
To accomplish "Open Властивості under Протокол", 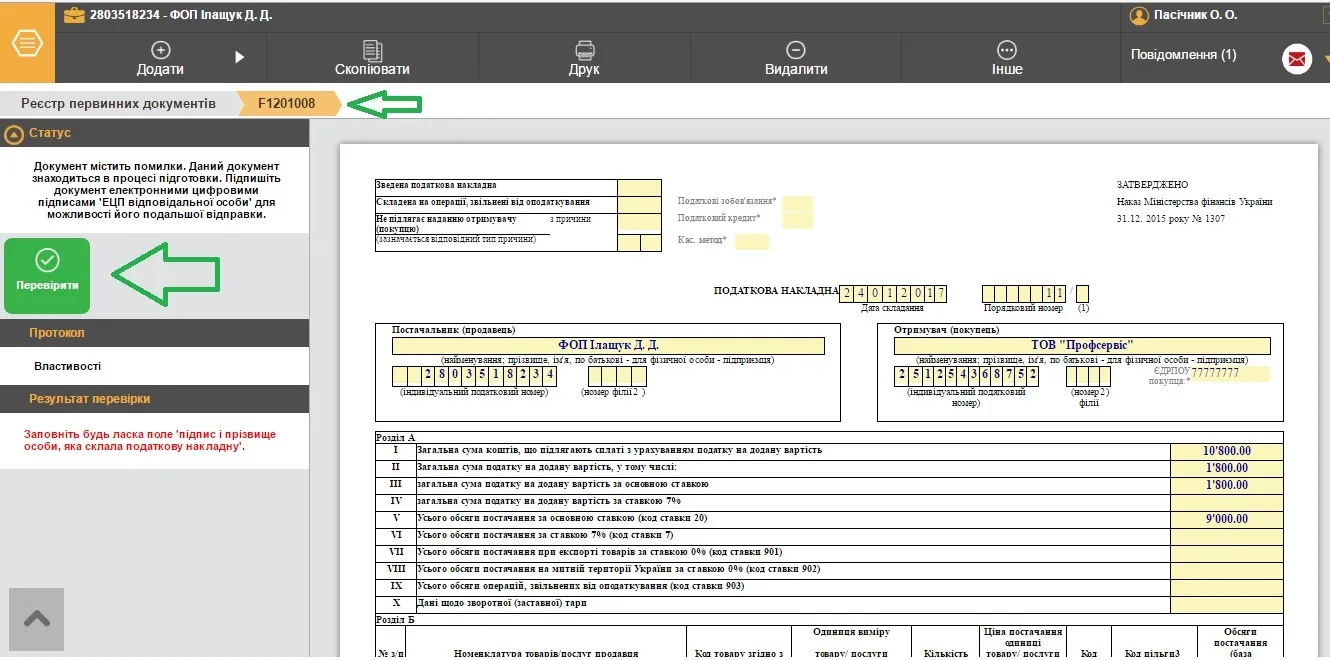I will point(67,366).
